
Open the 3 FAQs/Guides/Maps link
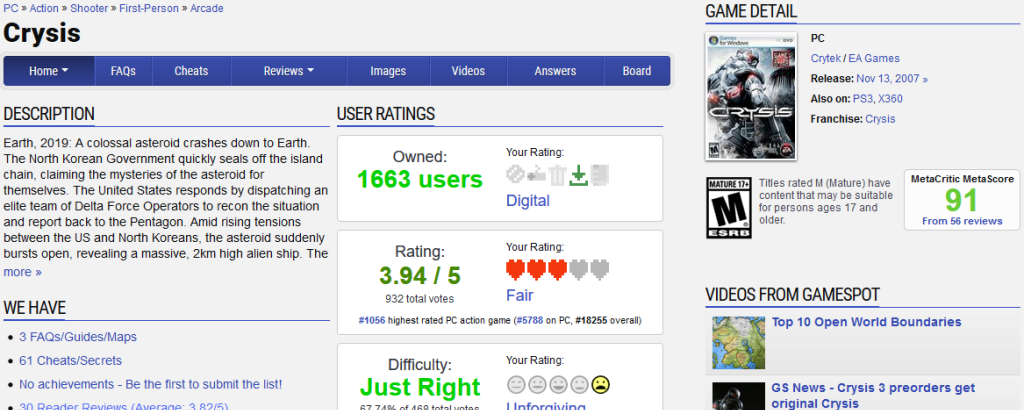(x=78, y=337)
